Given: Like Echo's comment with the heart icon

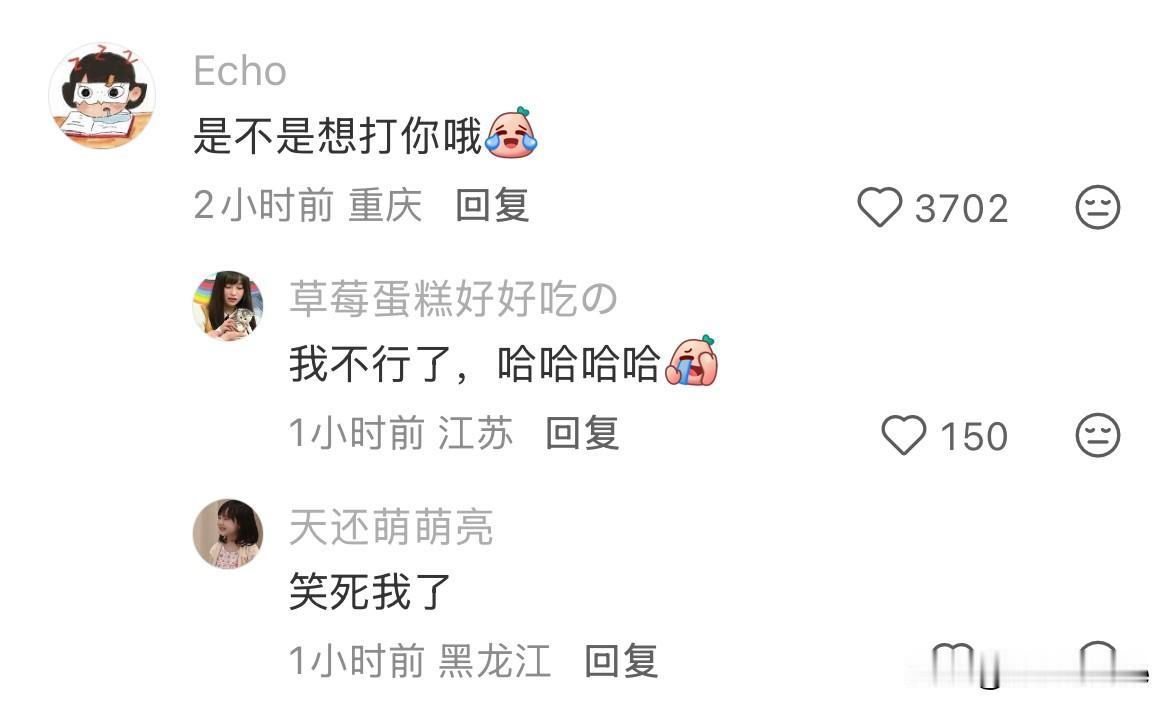Looking at the screenshot, I should click(x=880, y=207).
